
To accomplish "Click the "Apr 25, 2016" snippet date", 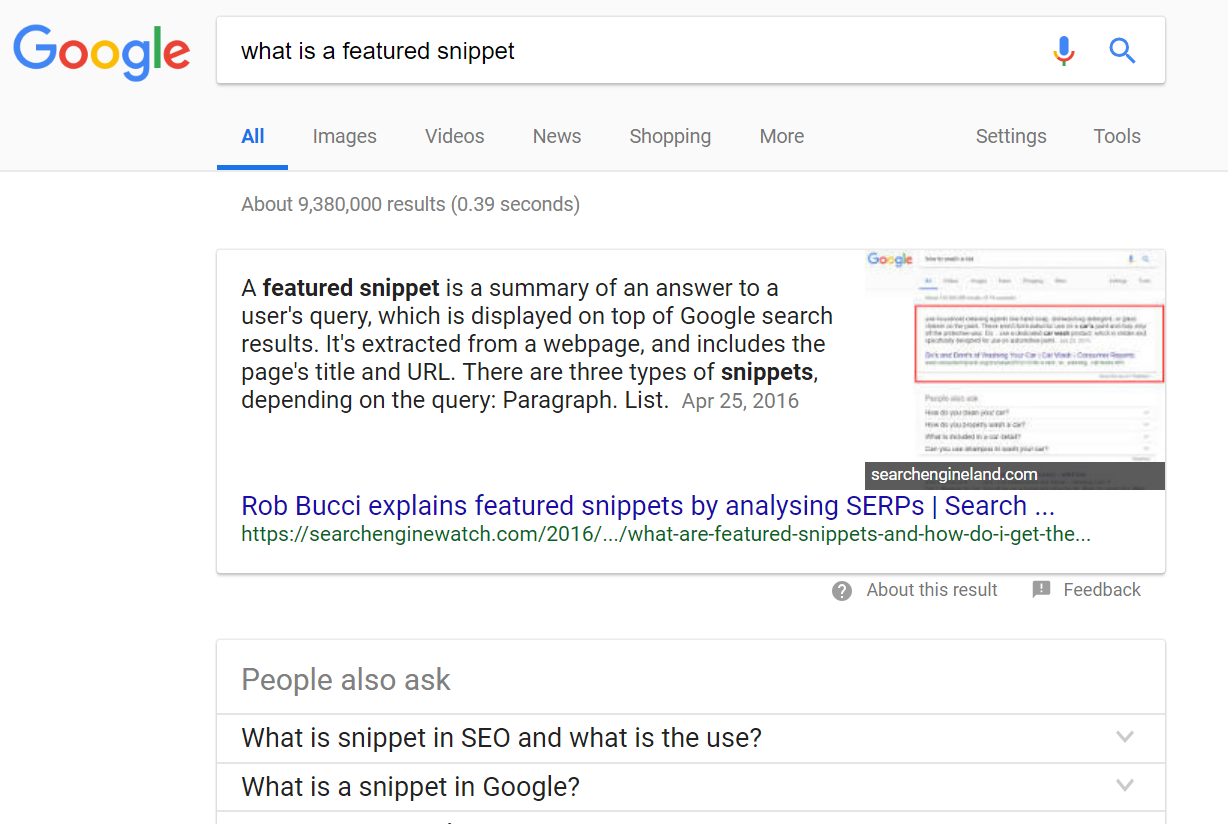I will pyautogui.click(x=740, y=401).
